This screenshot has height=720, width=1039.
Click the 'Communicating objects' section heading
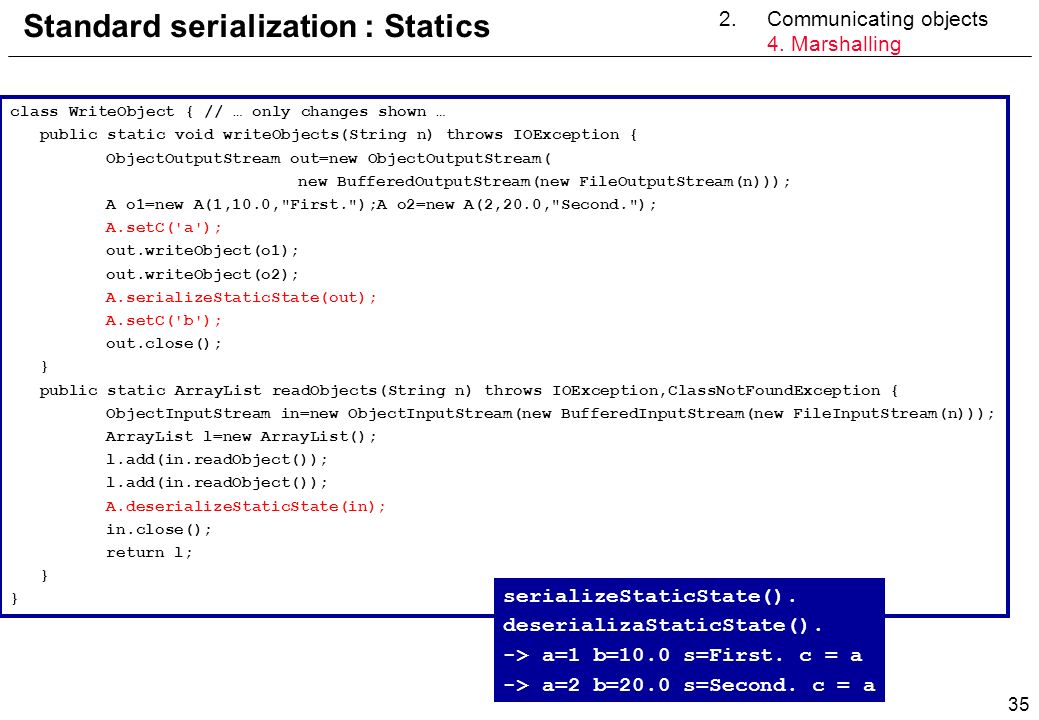click(x=877, y=19)
